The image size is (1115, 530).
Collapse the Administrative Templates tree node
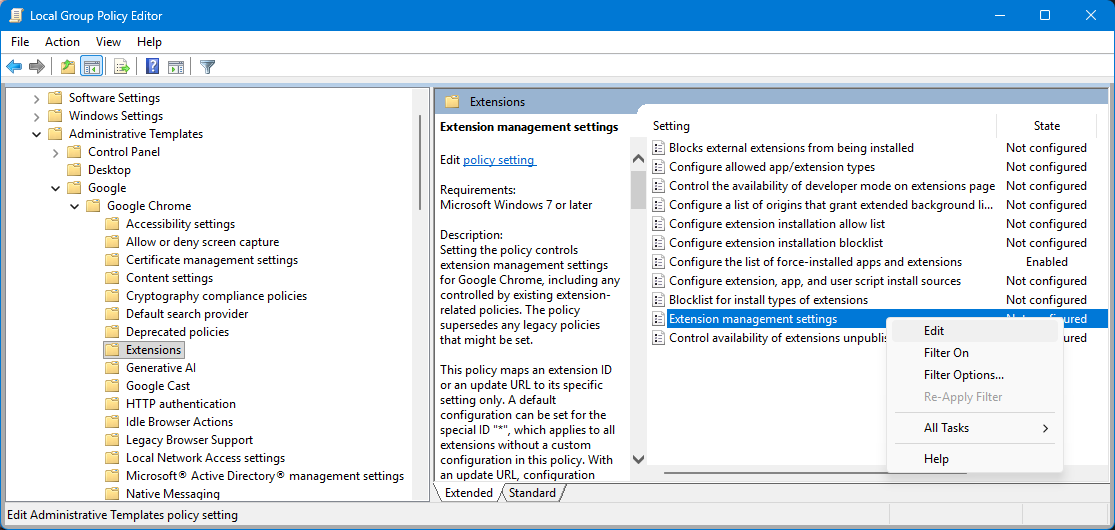[36, 134]
